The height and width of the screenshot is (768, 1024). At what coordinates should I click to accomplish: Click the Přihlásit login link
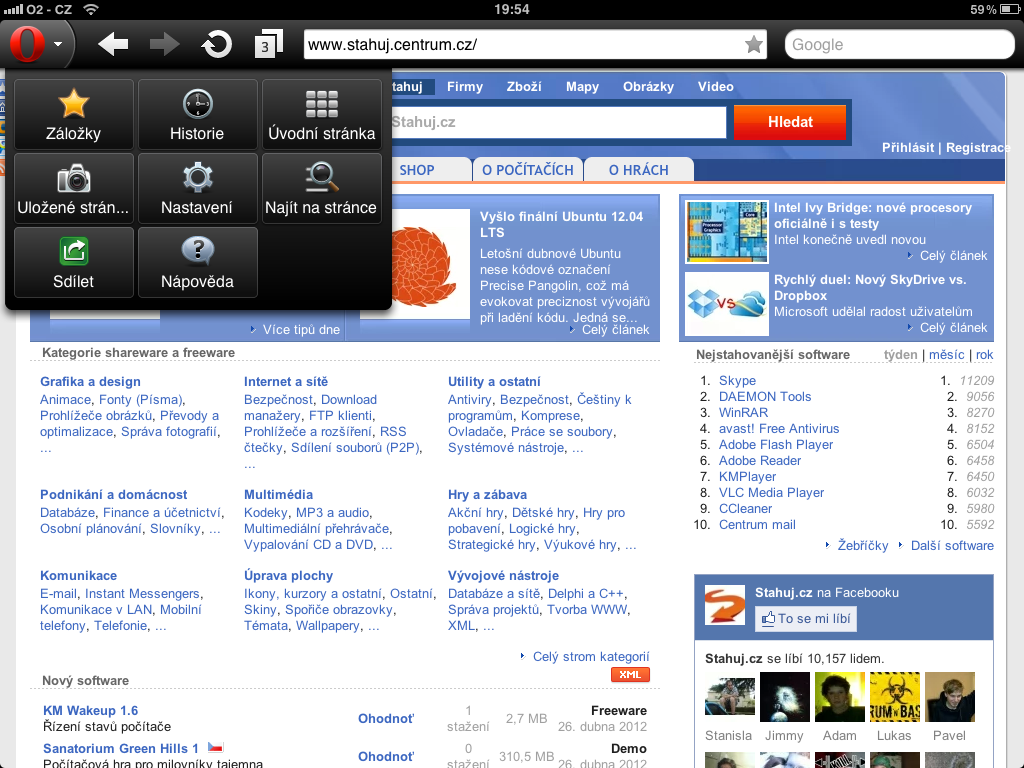coord(908,148)
